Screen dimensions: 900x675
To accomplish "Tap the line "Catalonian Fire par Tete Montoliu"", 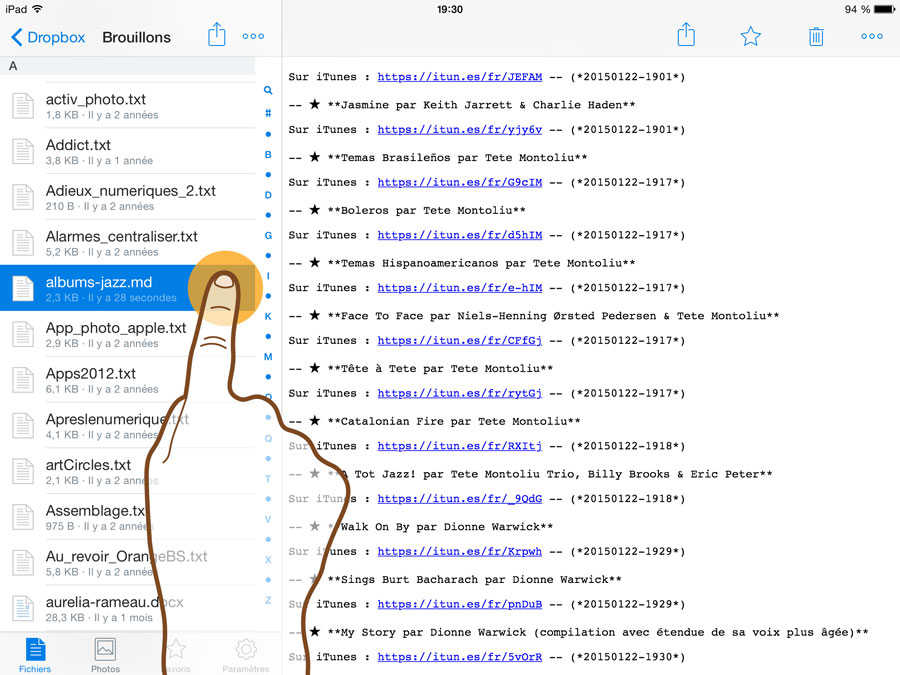I will tap(435, 422).
